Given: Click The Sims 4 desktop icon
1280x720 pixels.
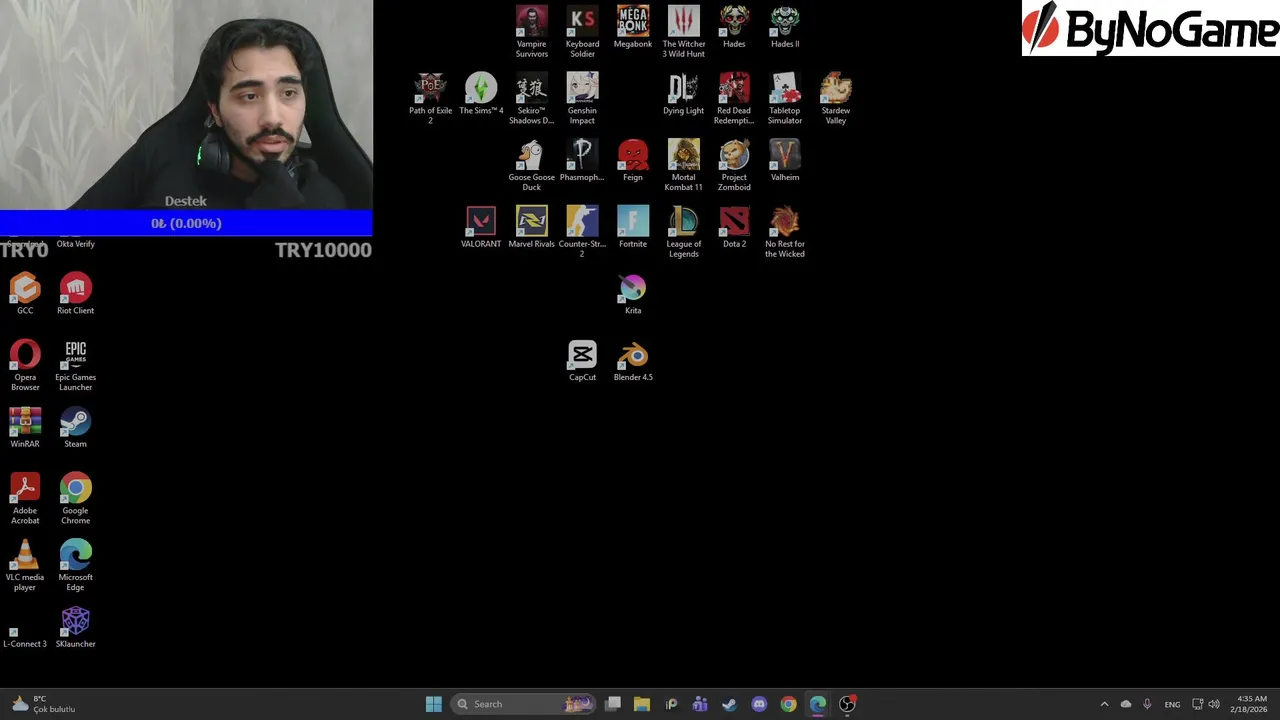Looking at the screenshot, I should [481, 94].
